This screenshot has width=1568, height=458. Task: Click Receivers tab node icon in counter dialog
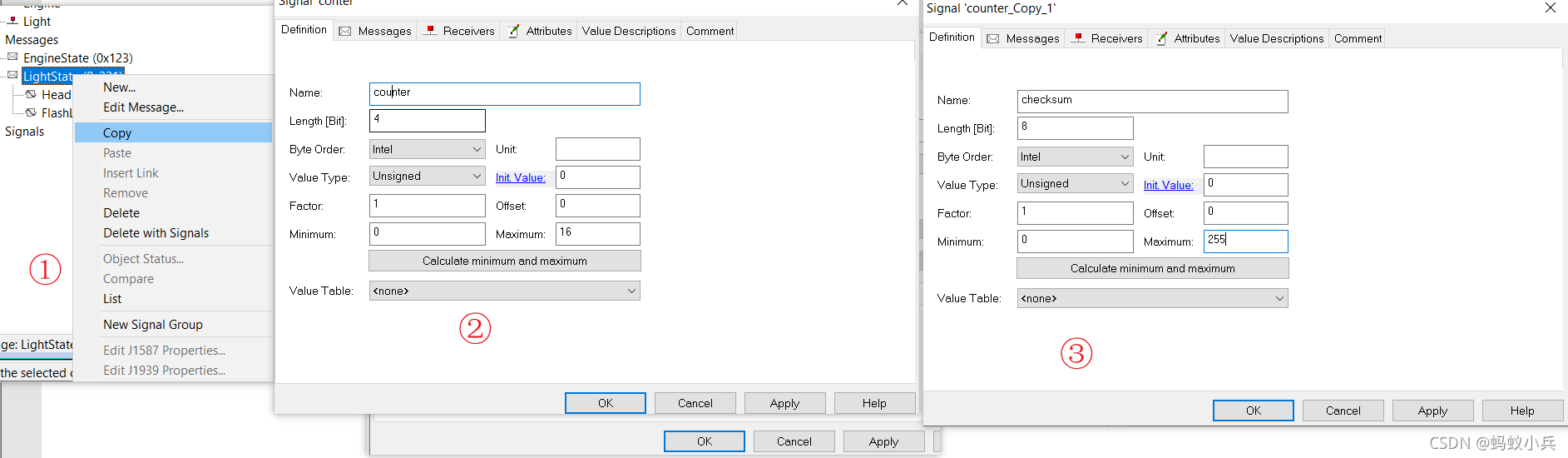[430, 31]
